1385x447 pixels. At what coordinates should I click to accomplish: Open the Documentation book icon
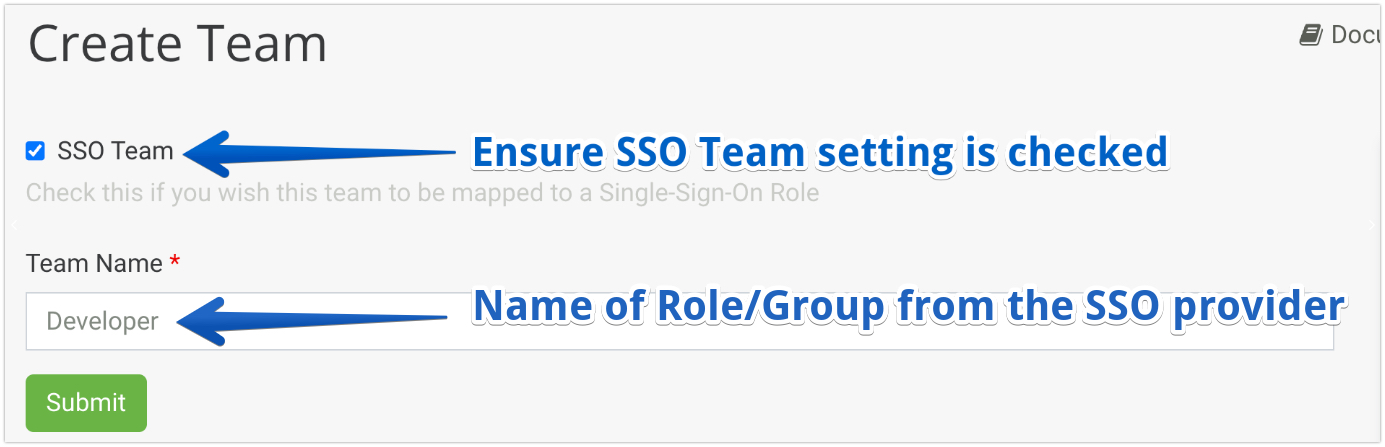tap(1310, 36)
